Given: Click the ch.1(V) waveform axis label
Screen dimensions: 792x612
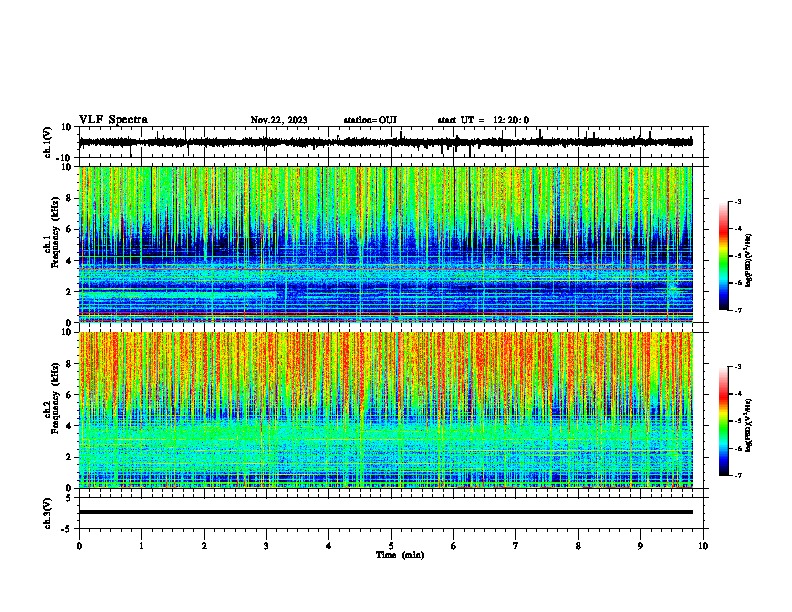Looking at the screenshot, I should 47,142.
